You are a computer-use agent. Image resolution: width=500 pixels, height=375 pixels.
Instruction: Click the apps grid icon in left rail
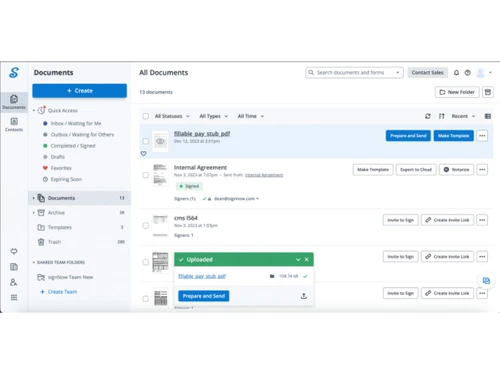pos(14,297)
